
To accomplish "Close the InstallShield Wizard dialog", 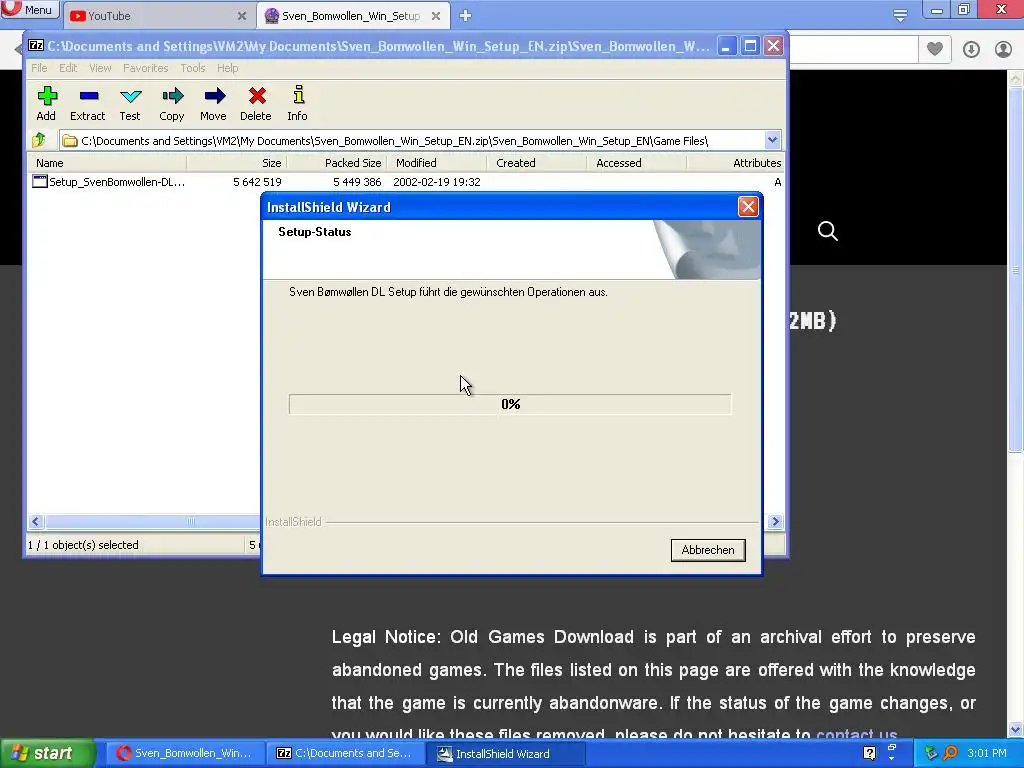I will 748,206.
